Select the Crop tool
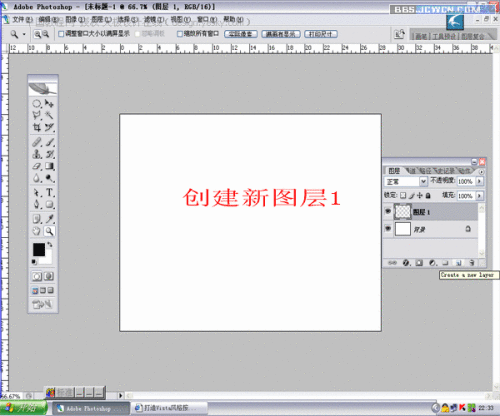Viewport: 500px width, 416px height. tap(37, 127)
